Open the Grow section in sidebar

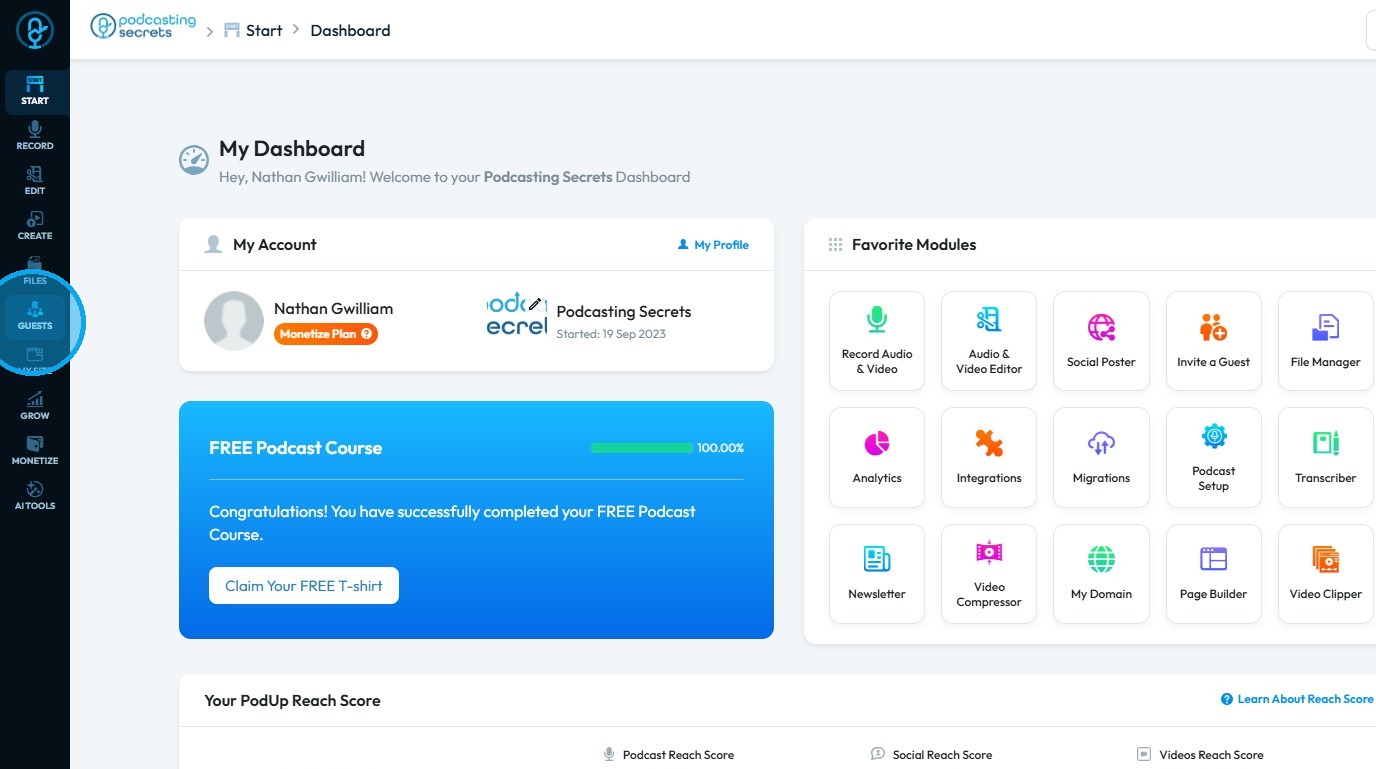click(x=35, y=407)
